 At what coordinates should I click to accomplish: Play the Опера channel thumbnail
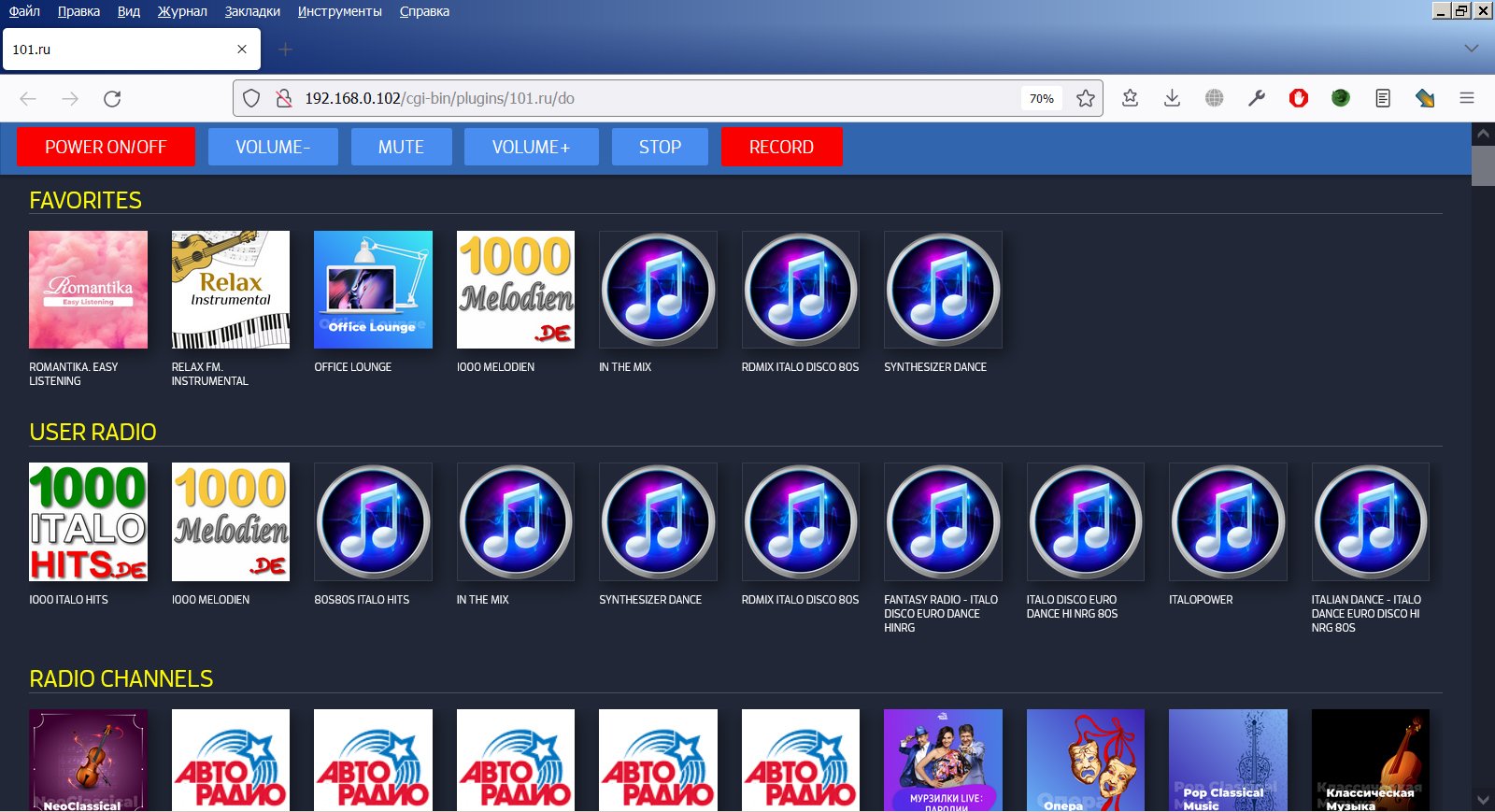tap(1086, 760)
